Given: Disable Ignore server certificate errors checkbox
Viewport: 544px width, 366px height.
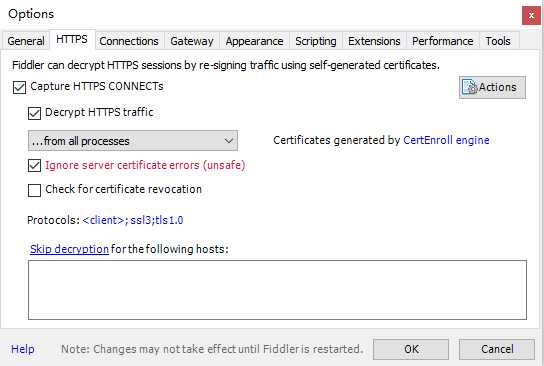Looking at the screenshot, I should [x=34, y=165].
